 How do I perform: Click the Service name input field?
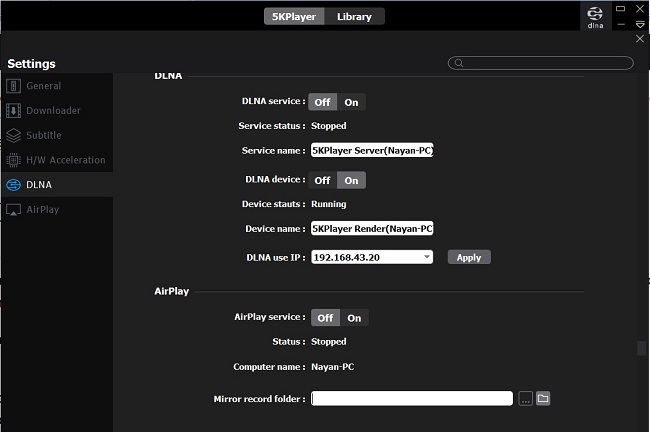click(372, 150)
